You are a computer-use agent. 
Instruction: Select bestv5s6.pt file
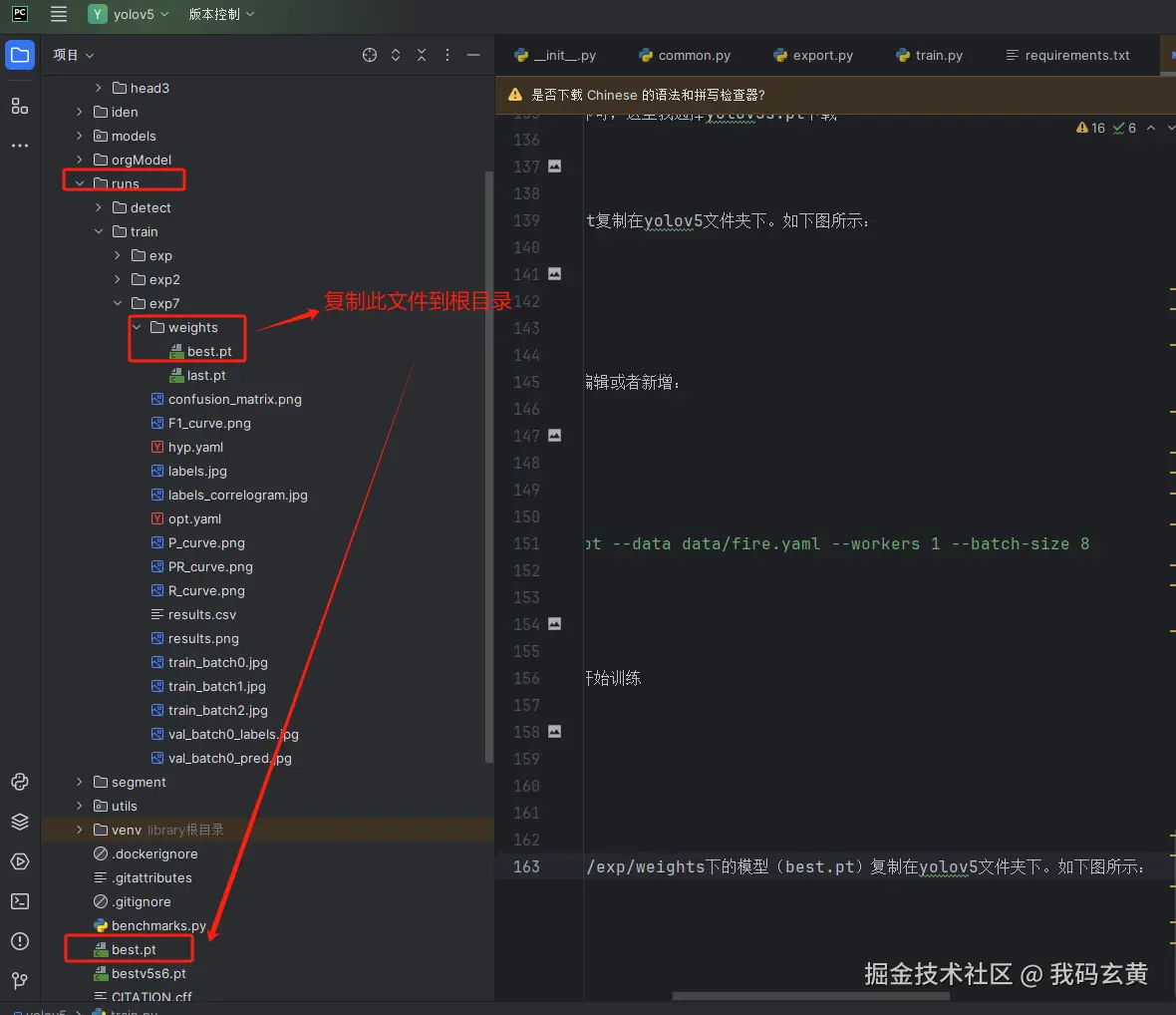pyautogui.click(x=141, y=973)
